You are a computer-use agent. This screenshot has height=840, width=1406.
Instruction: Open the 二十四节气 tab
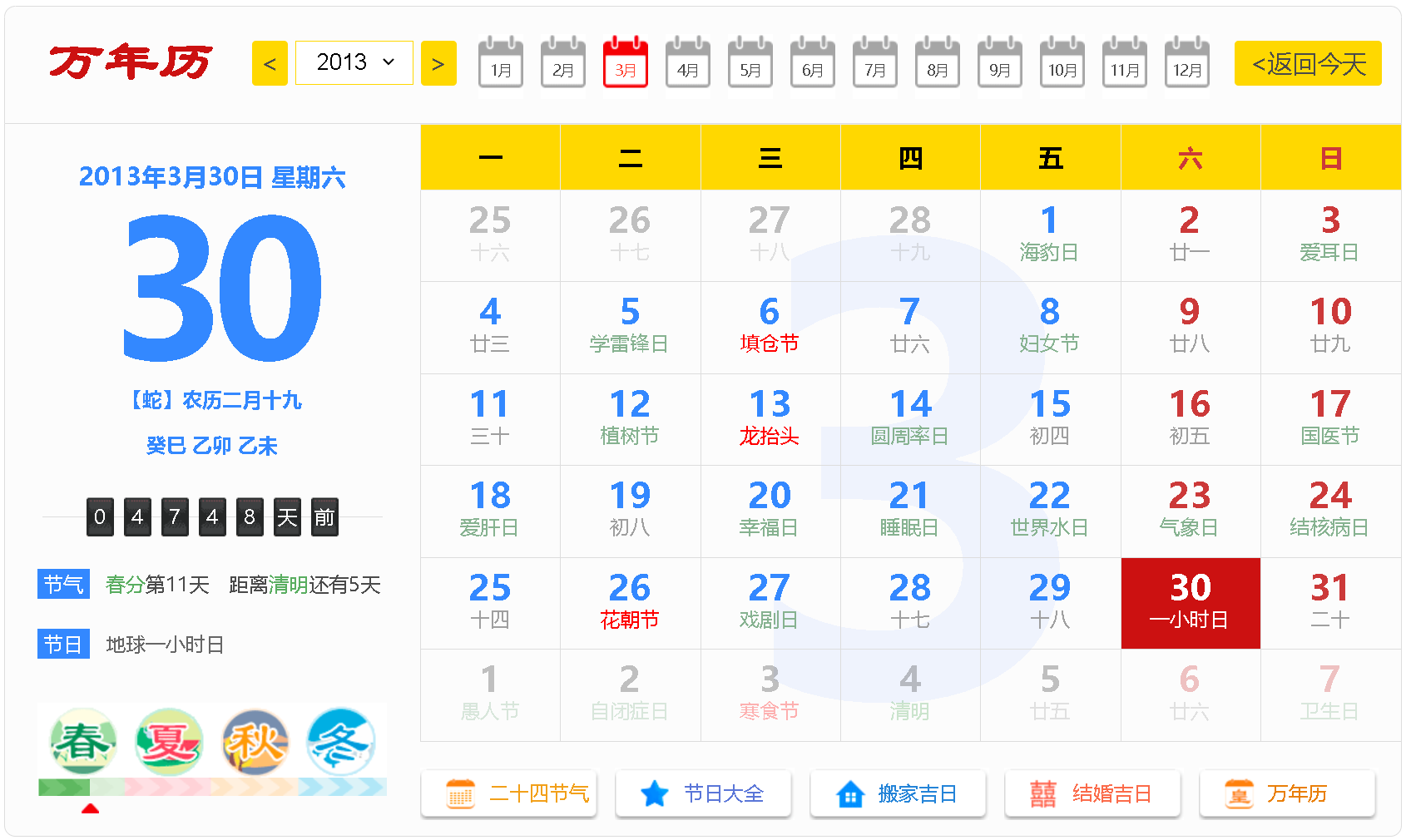[509, 793]
